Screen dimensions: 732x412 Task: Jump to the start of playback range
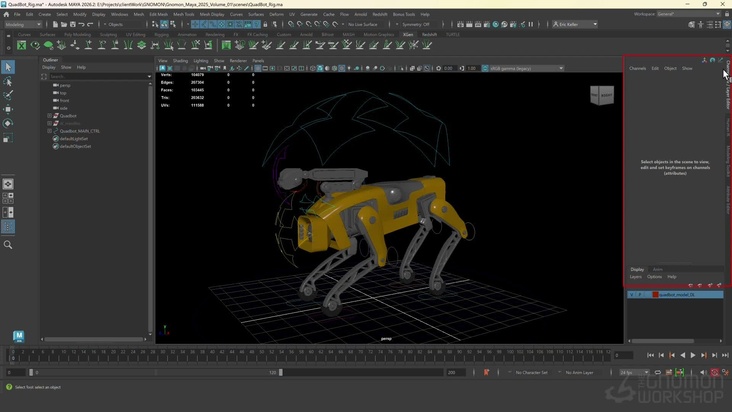tap(651, 355)
